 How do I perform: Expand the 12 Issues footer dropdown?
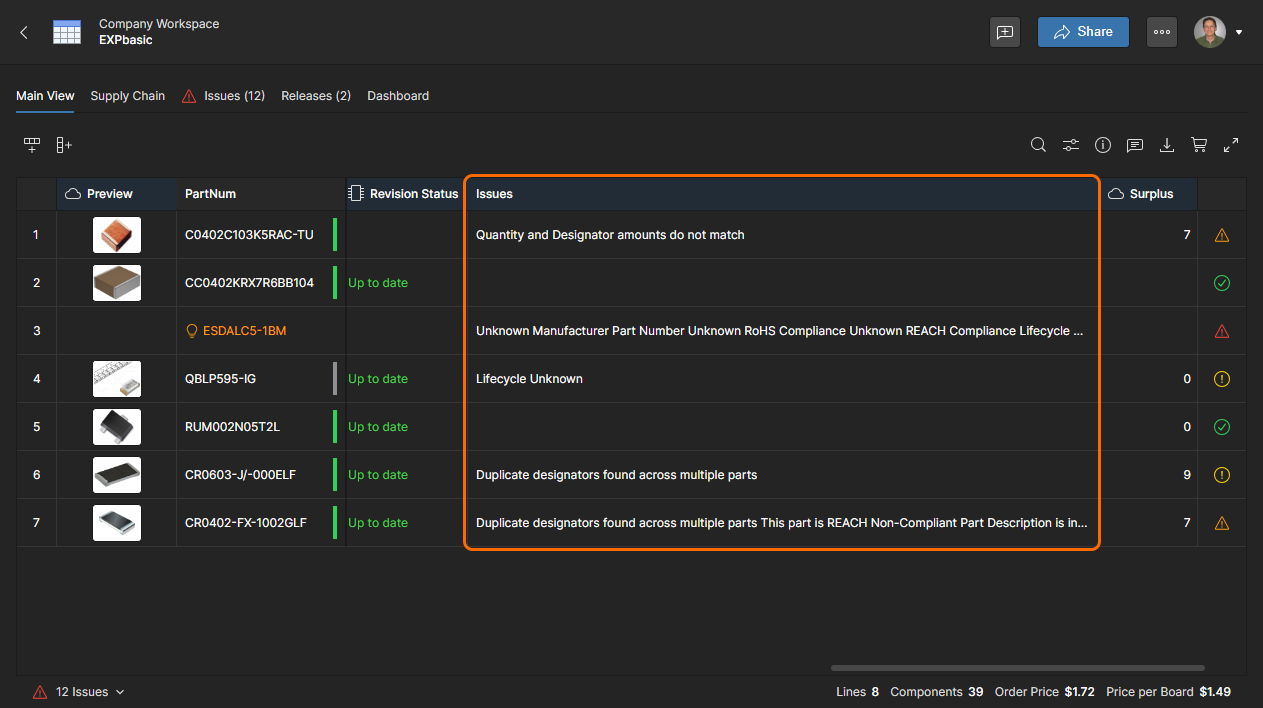81,692
